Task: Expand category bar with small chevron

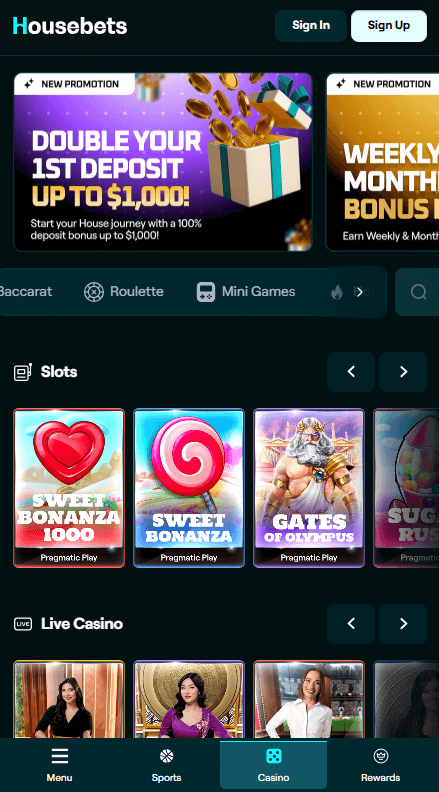Action: tap(360, 291)
